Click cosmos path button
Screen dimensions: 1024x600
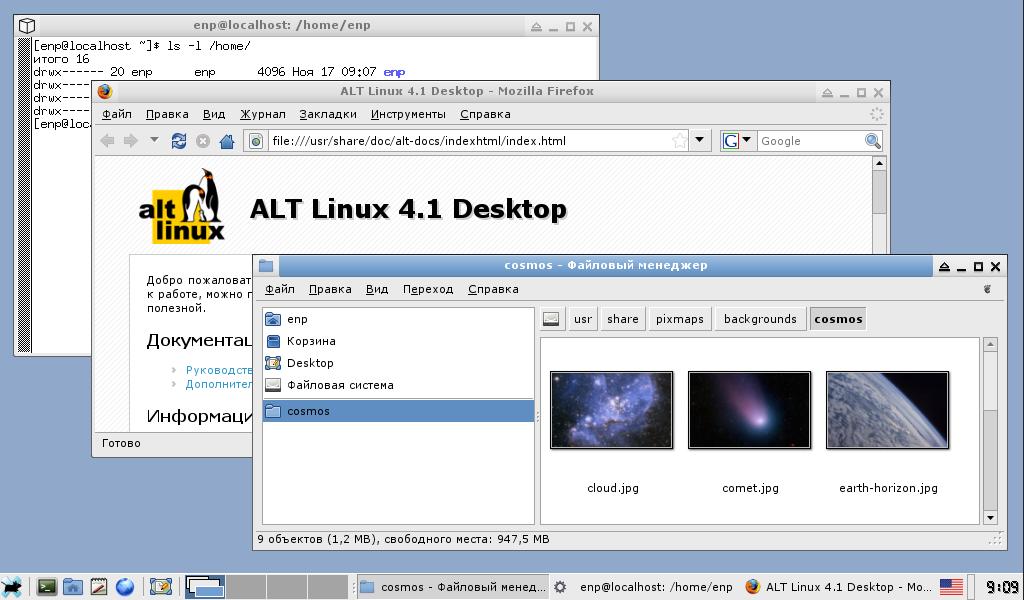coord(838,319)
